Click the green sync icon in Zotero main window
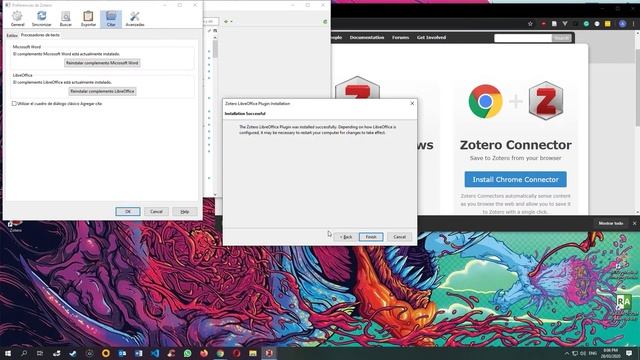Image resolution: width=640 pixels, height=360 pixels. 325,22
